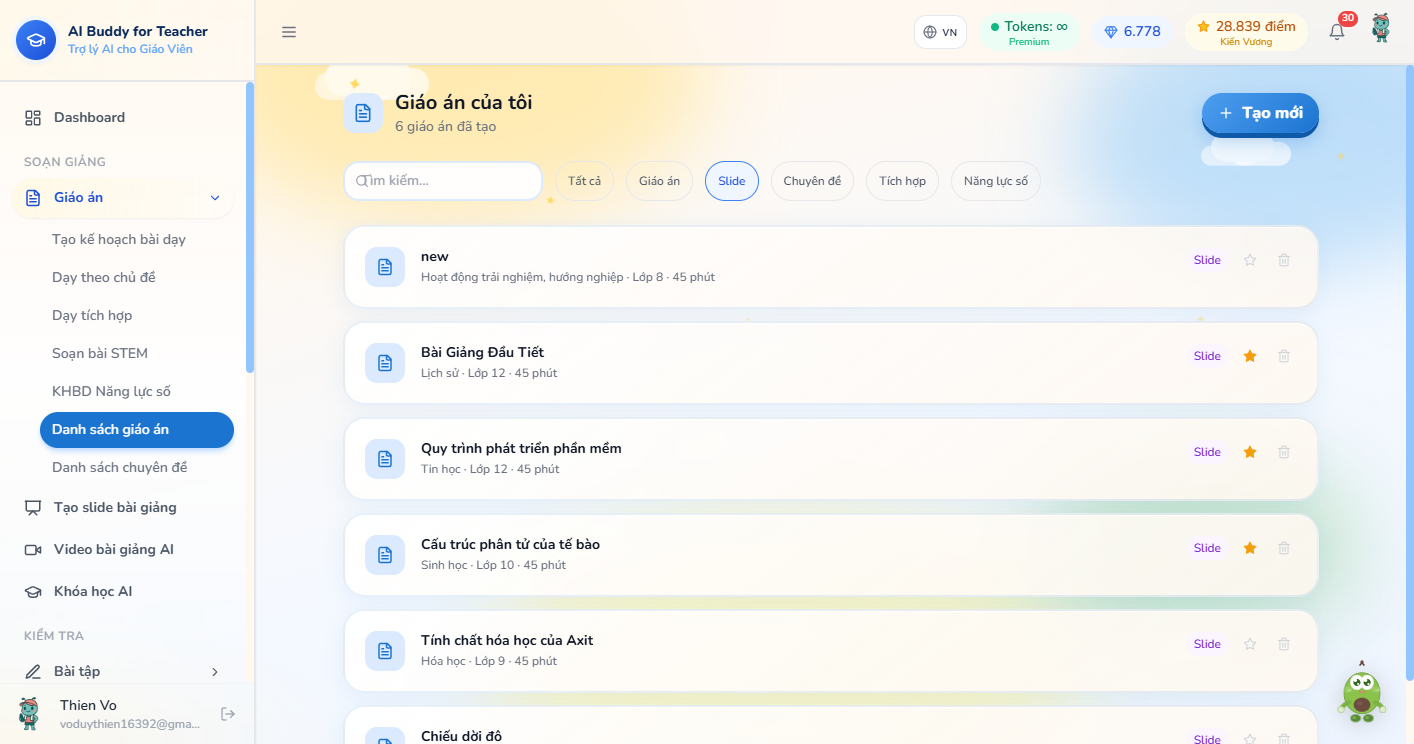
Task: Click the diamond 6.778 balance badge
Action: 1132,32
